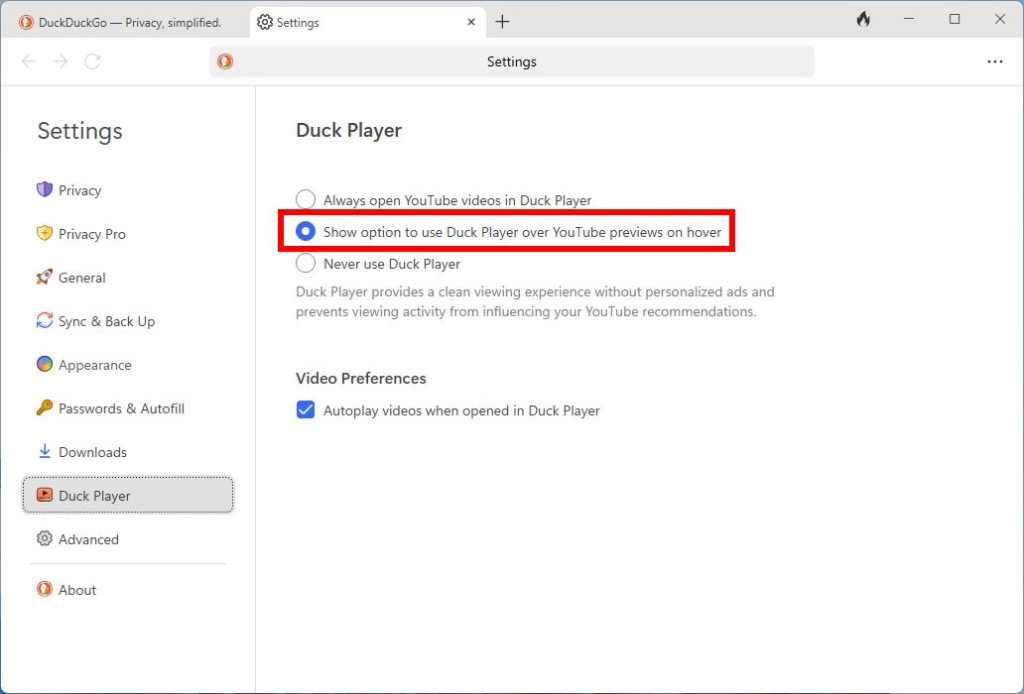1024x694 pixels.
Task: Click the Appearance color wheel icon
Action: [x=44, y=364]
